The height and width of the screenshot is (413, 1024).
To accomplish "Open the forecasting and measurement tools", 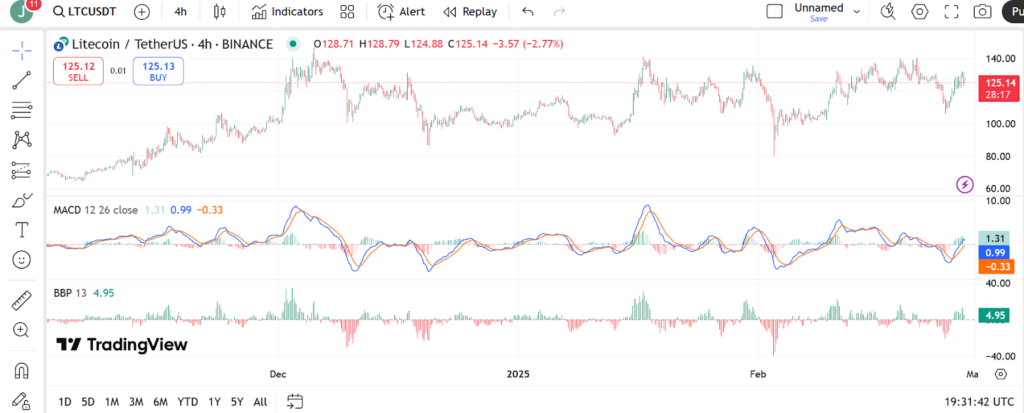I will pyautogui.click(x=22, y=170).
